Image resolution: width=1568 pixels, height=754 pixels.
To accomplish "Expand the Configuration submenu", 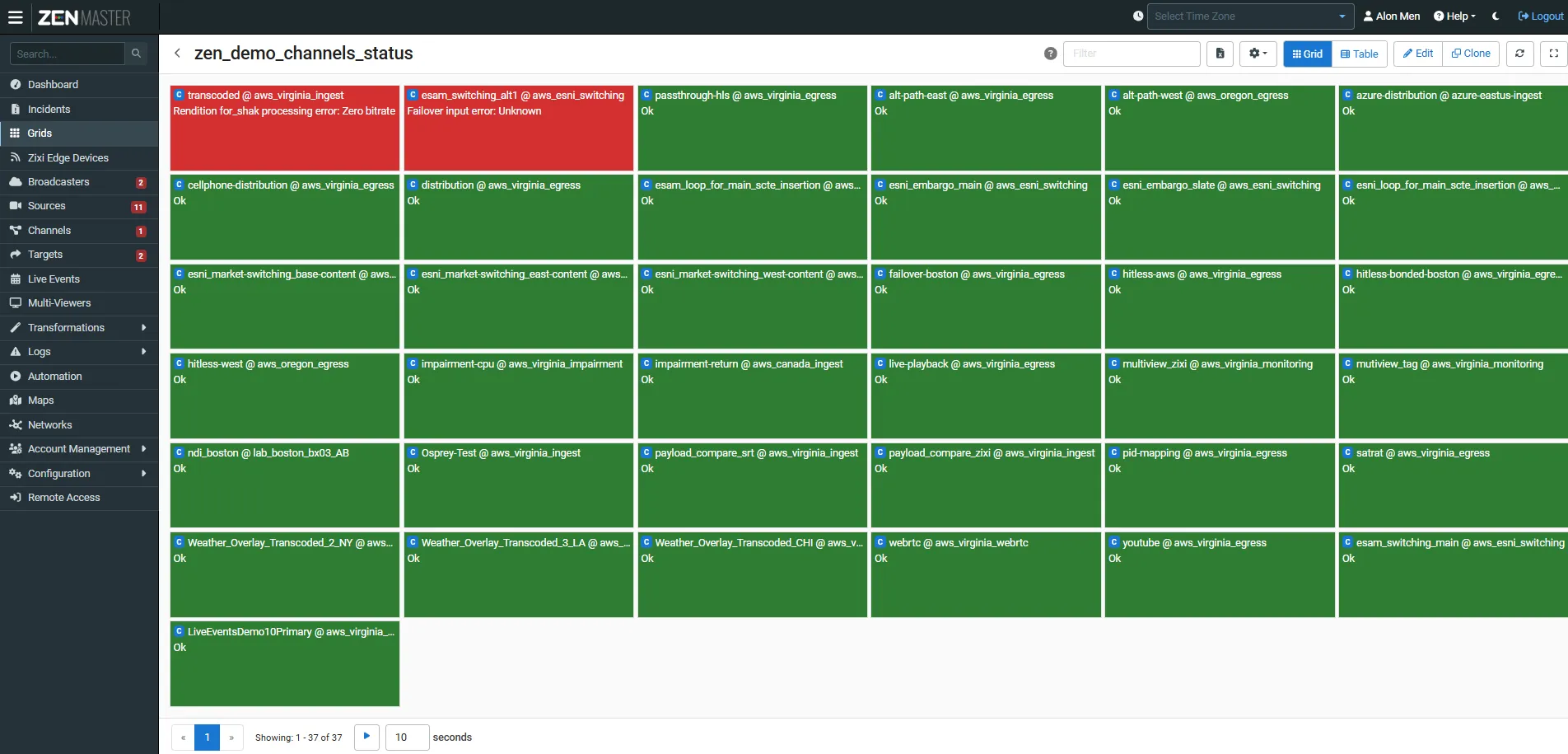I will point(79,474).
